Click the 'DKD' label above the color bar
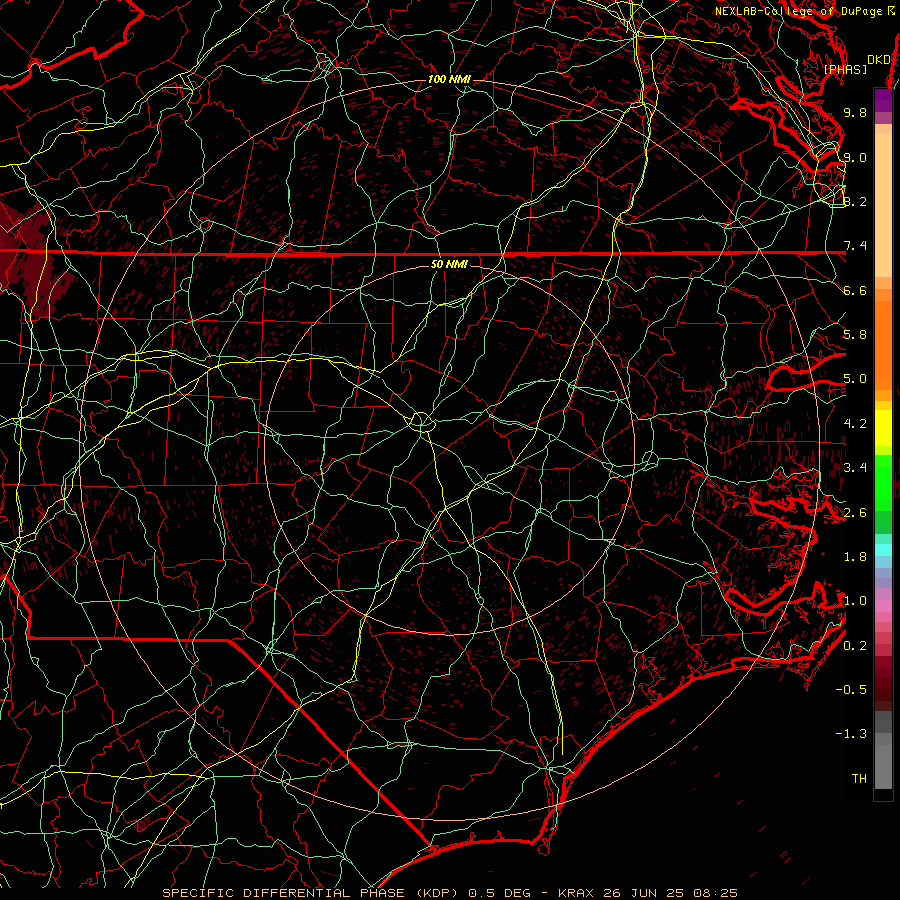The height and width of the screenshot is (900, 900). 879,60
